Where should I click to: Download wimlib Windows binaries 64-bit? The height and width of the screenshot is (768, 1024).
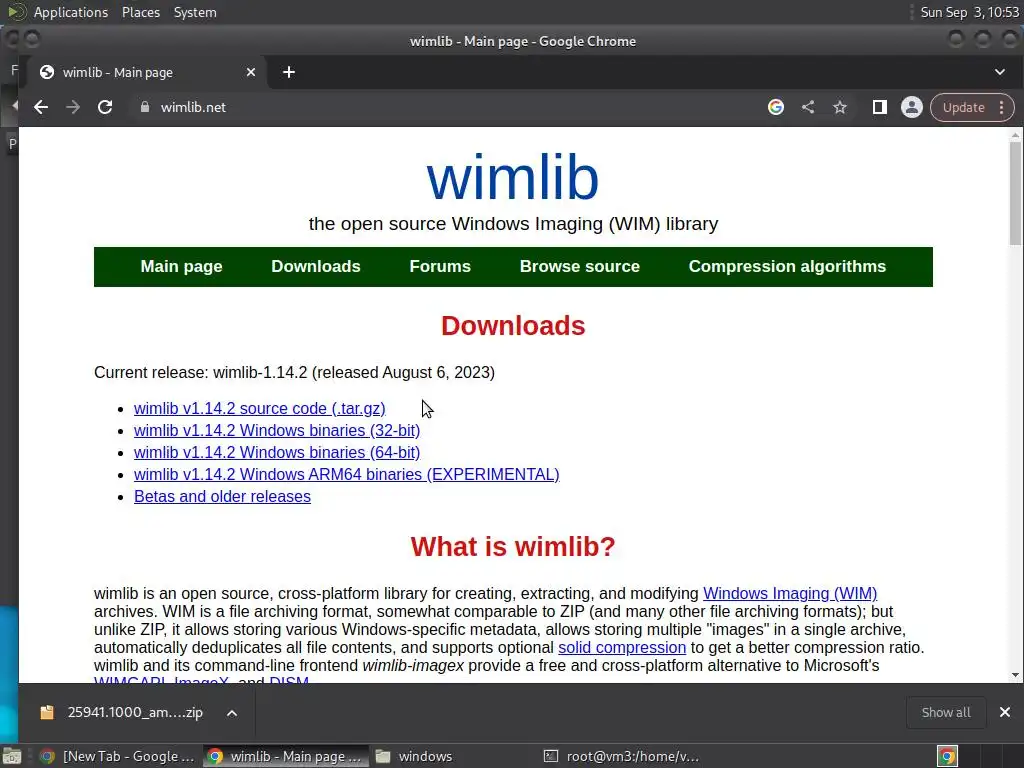[277, 453]
